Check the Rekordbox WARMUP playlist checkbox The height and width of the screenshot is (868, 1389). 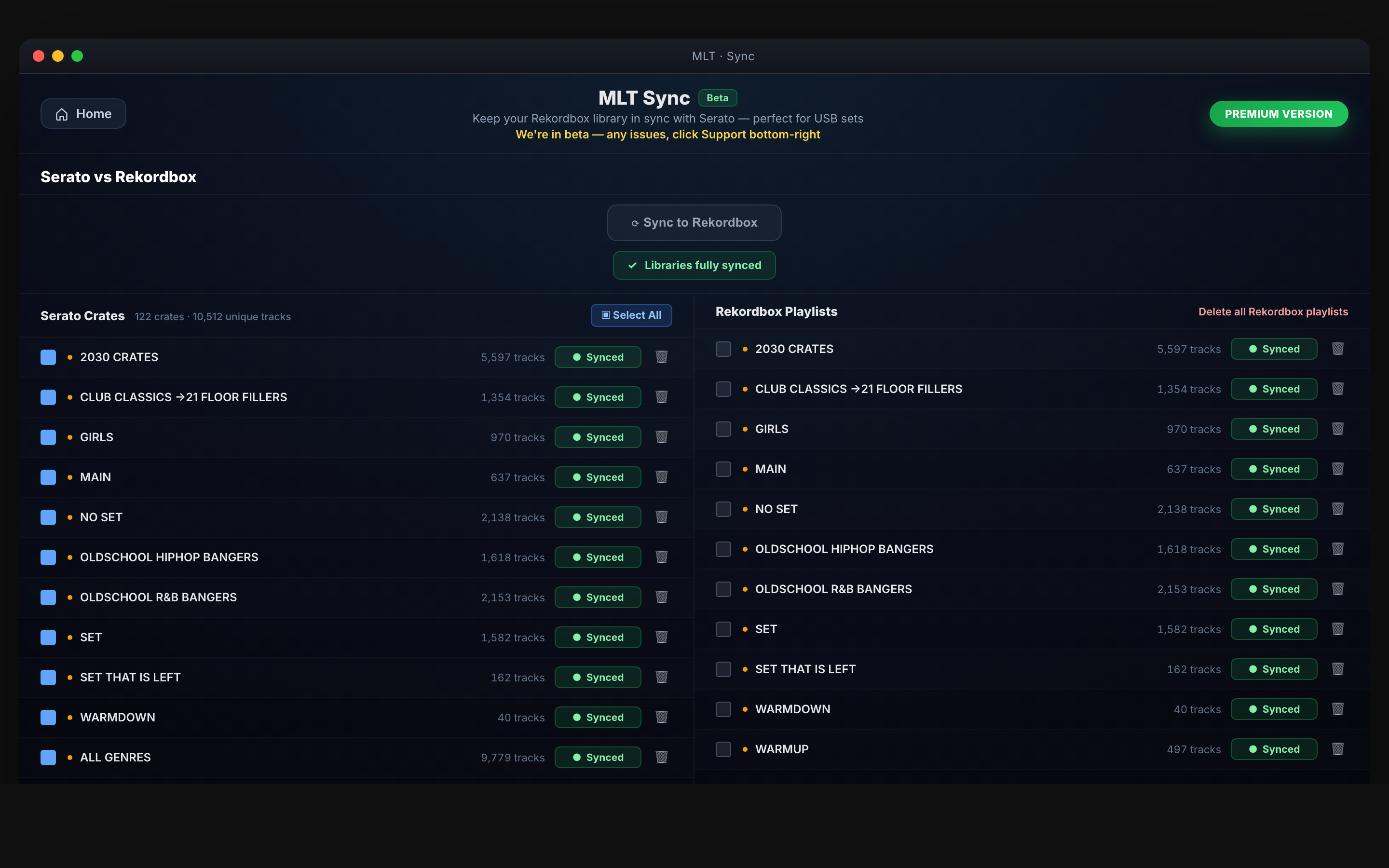coord(723,750)
